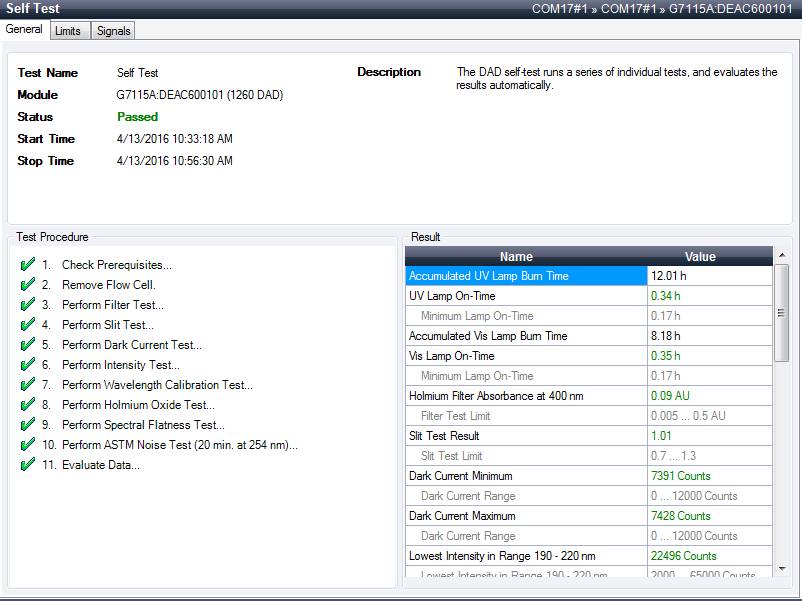Click the Name column header
This screenshot has height=601, width=802.
tap(516, 257)
